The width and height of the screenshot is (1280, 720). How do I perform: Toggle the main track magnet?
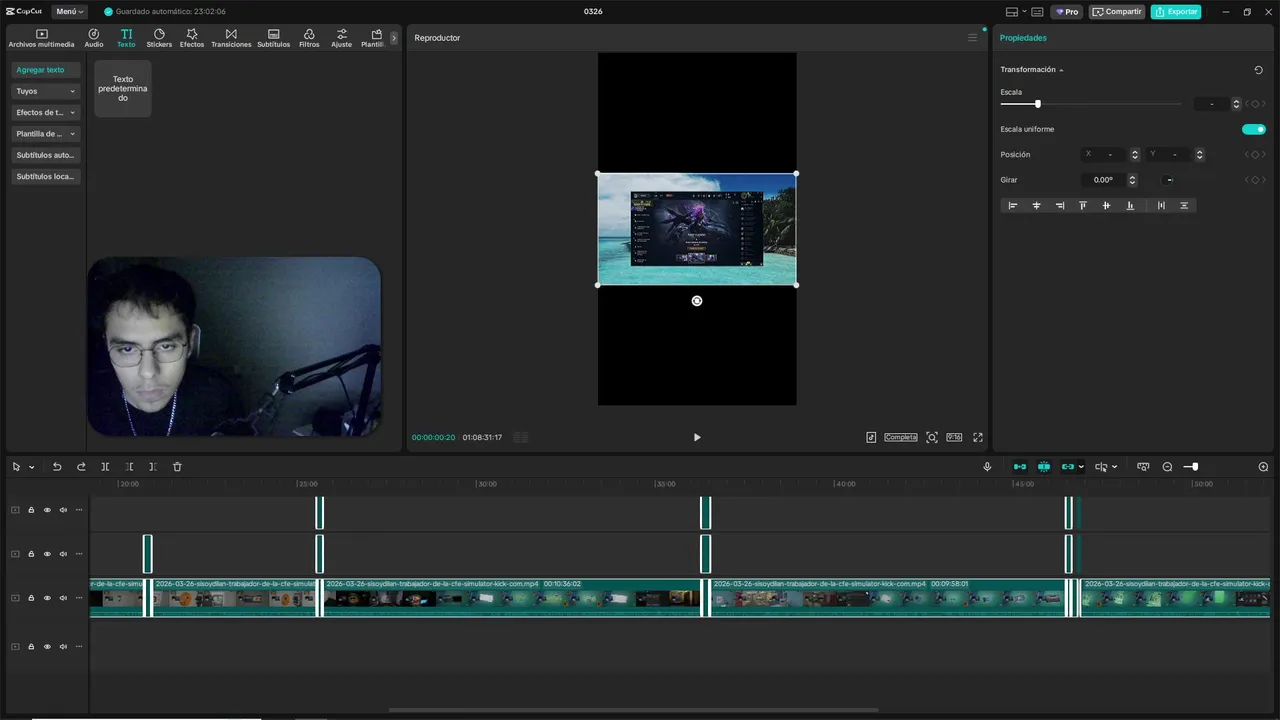click(x=1020, y=467)
